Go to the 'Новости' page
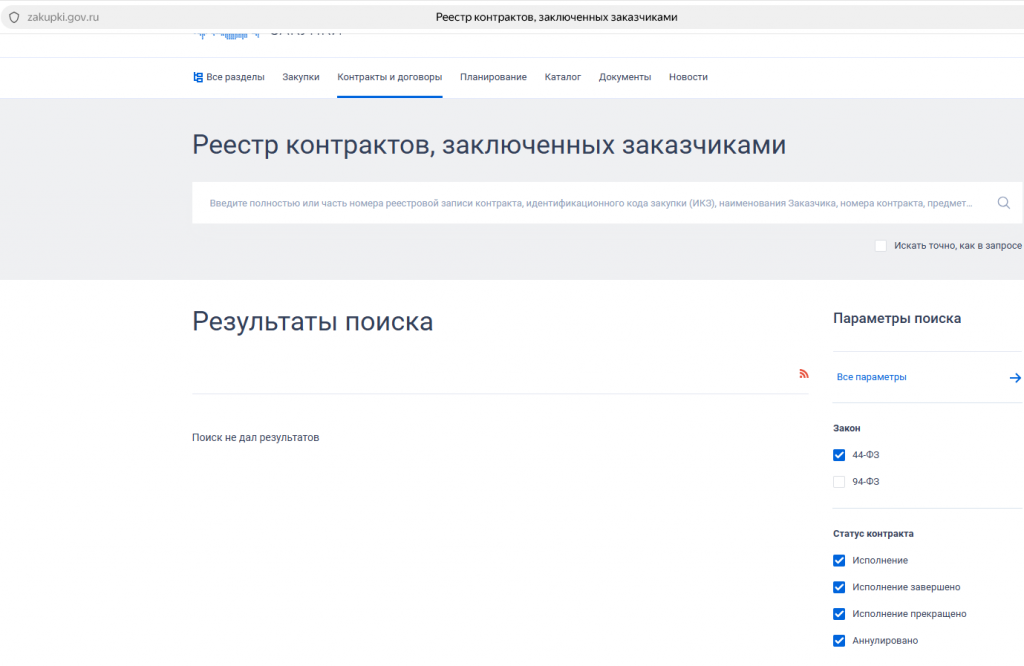Viewport: 1024px width, 666px height. coord(688,77)
